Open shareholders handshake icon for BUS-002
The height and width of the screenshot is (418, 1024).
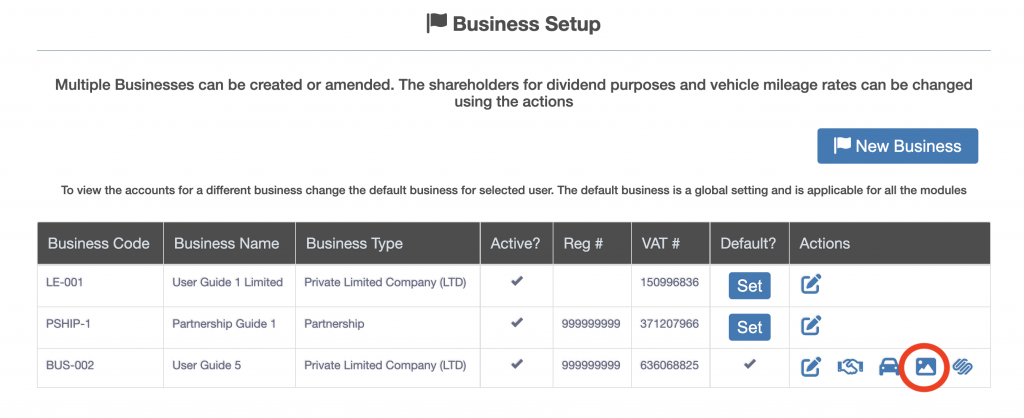850,367
